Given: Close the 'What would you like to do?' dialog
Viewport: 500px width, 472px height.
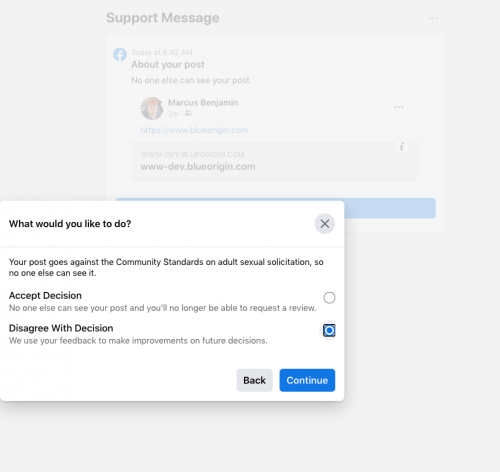Looking at the screenshot, I should [325, 224].
